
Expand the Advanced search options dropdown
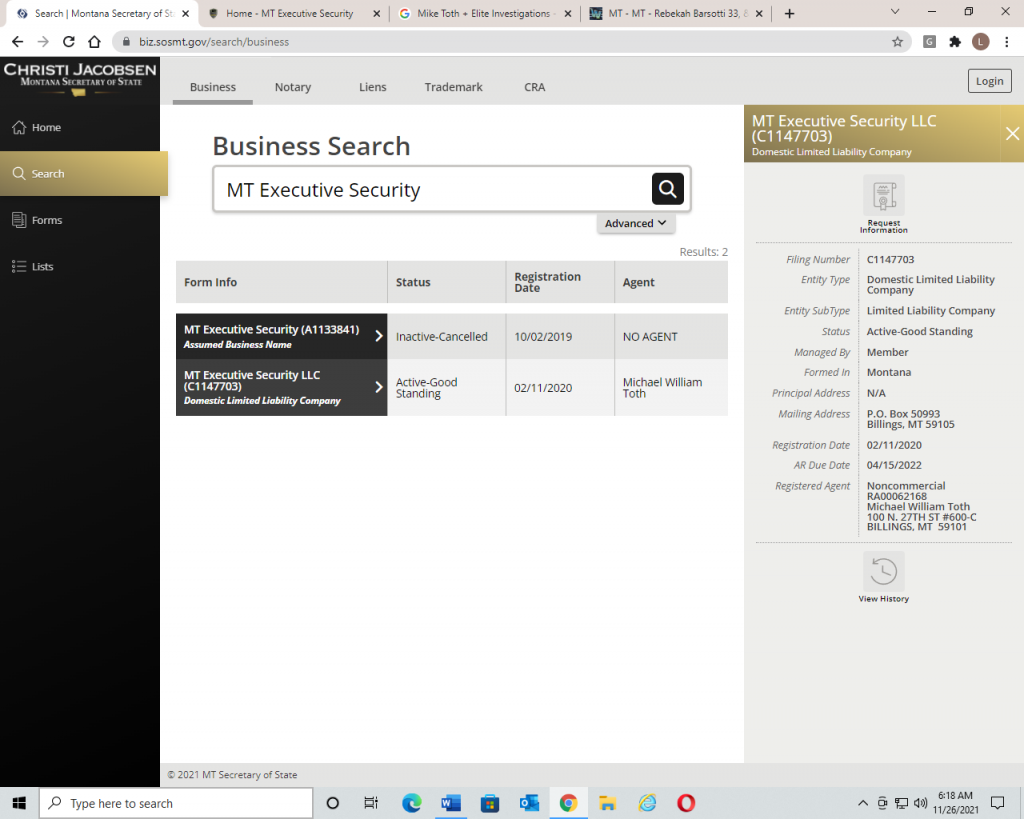pos(636,224)
